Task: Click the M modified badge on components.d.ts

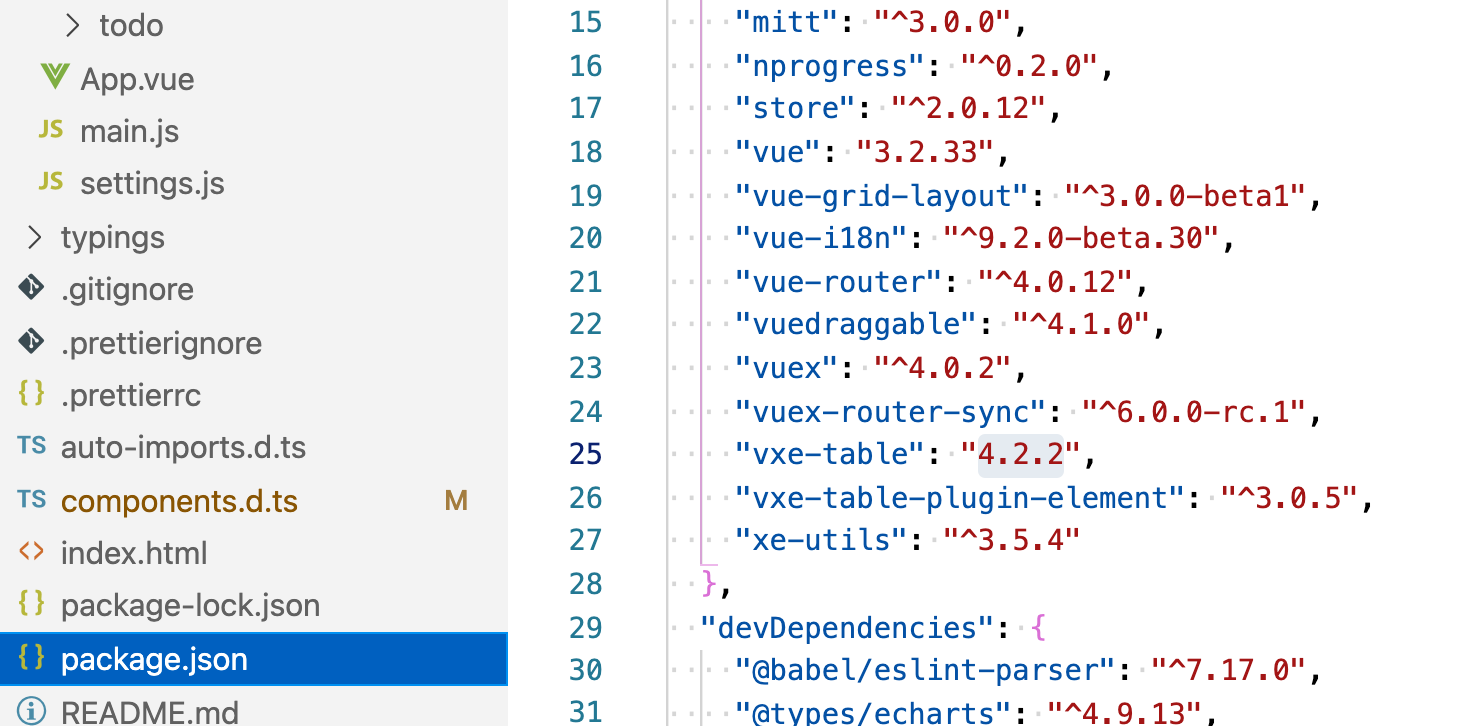Action: [x=457, y=500]
